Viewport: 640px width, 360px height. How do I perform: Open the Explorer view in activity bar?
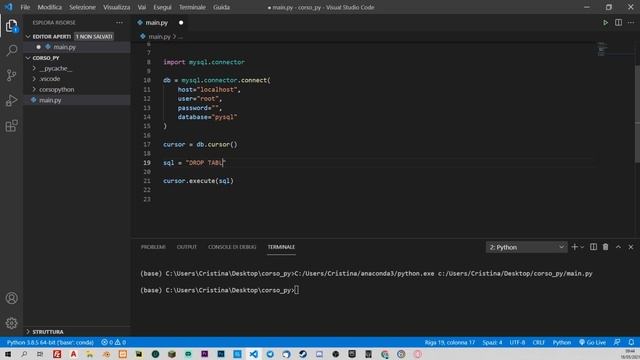11,26
